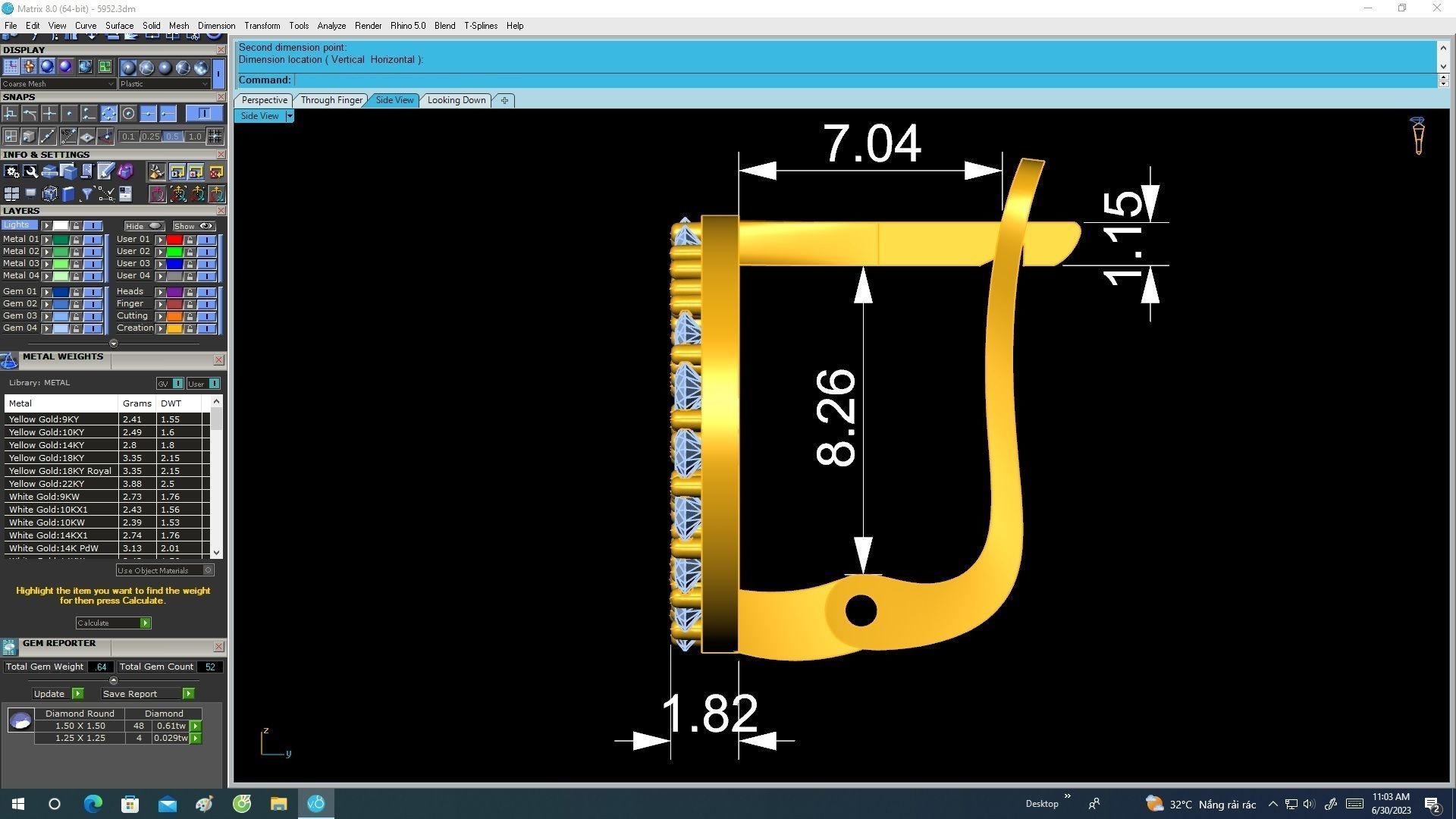The width and height of the screenshot is (1456, 819).
Task: Toggle the grid snap icon beside 1.0
Action: coord(215,136)
